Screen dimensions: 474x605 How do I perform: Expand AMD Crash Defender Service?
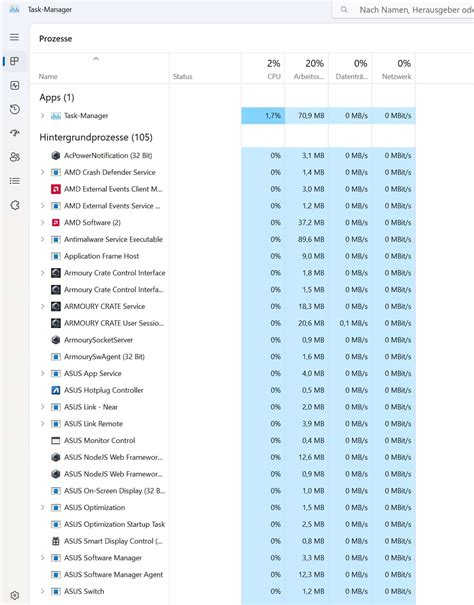click(42, 172)
